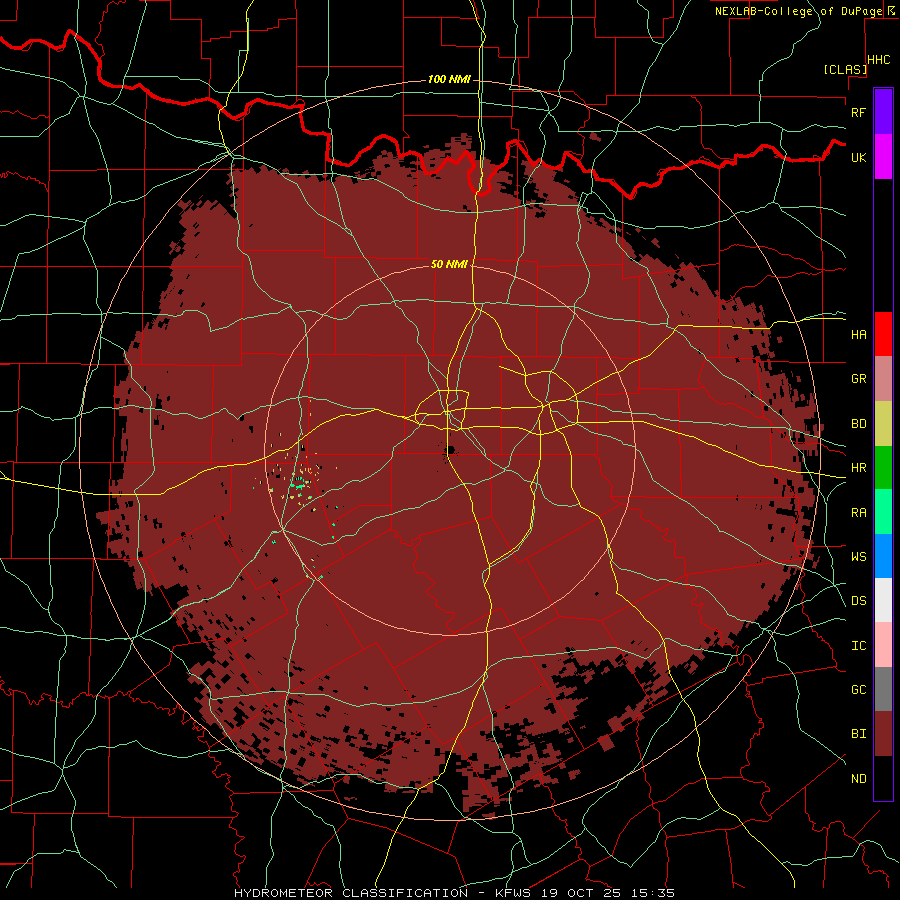
Task: Click the 15:35 timestamp in footer
Action: coord(651,893)
